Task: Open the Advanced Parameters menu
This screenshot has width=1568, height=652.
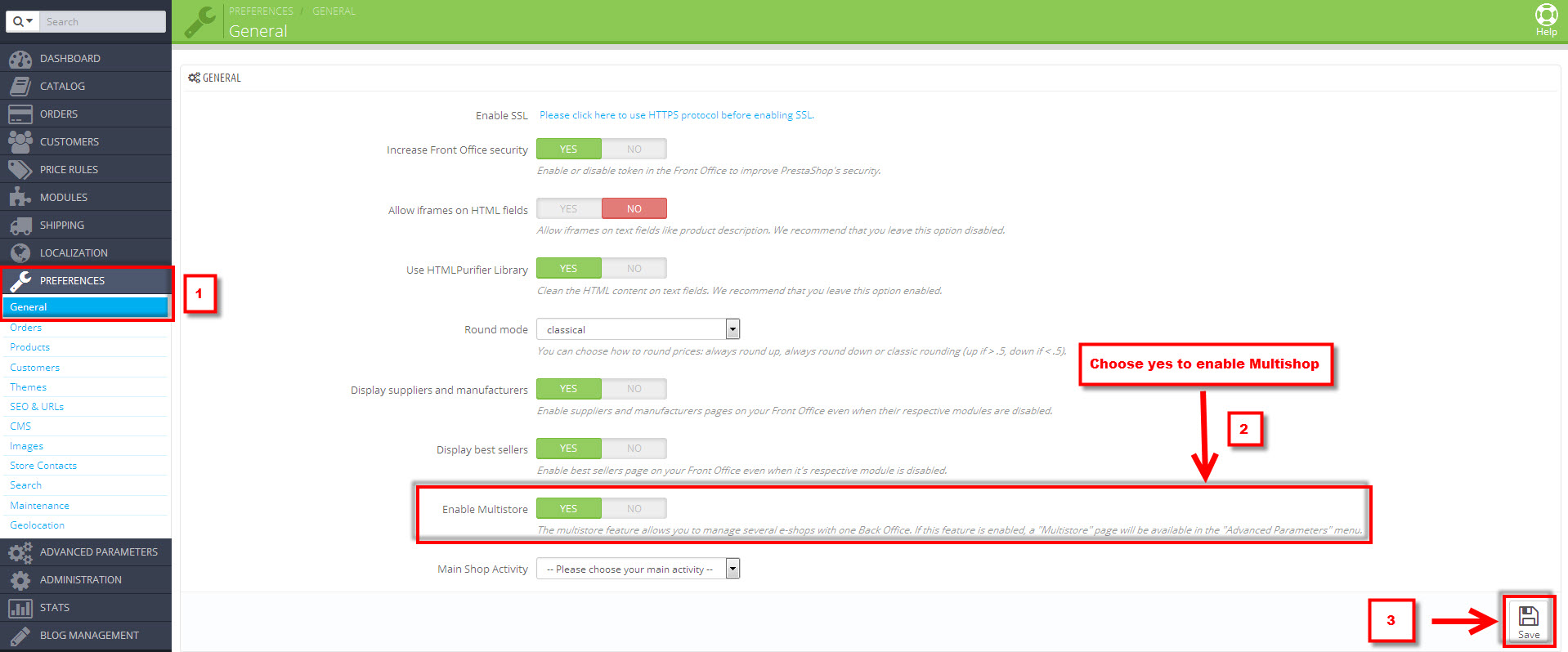Action: 86,552
